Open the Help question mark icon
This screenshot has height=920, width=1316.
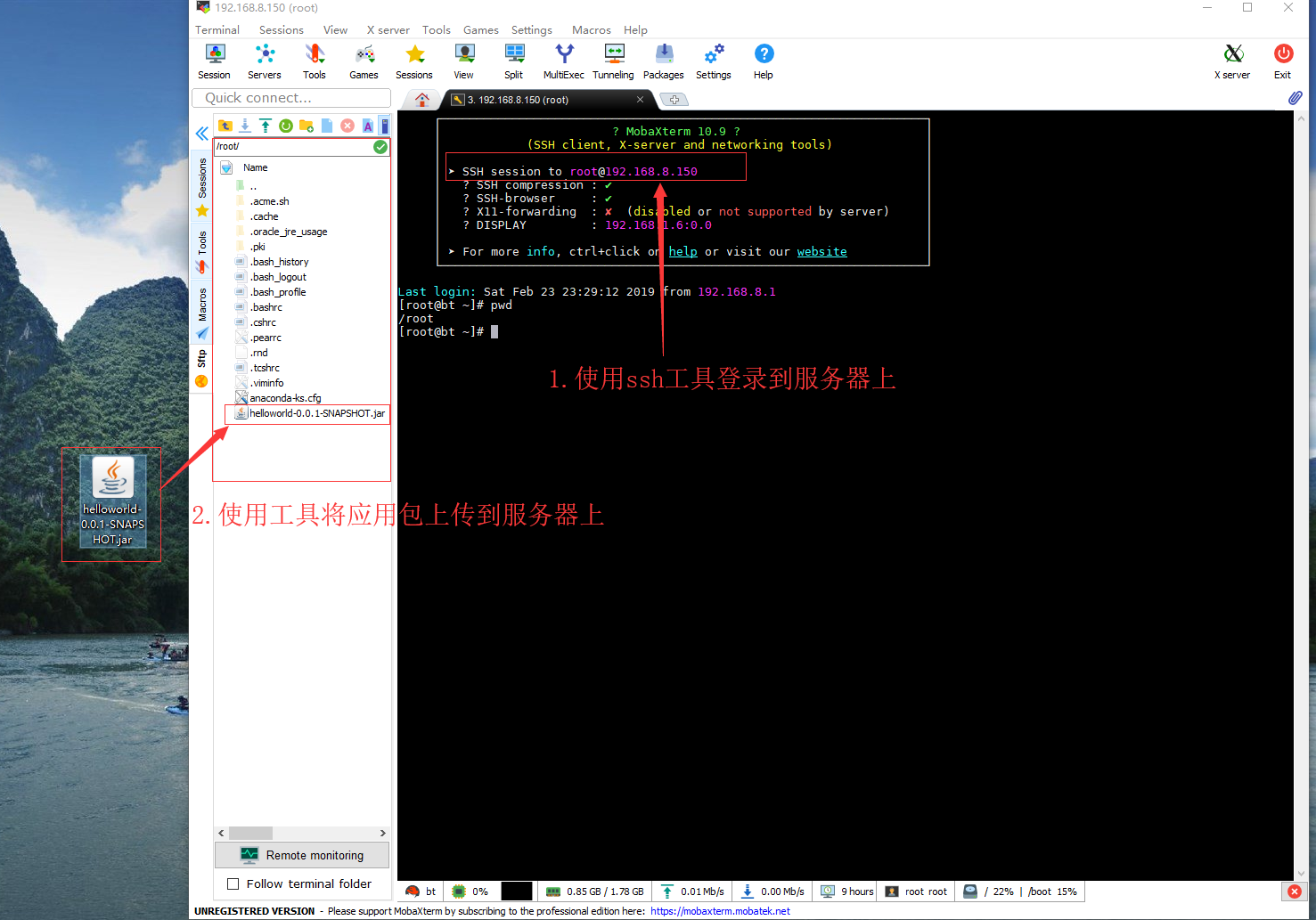pyautogui.click(x=764, y=62)
